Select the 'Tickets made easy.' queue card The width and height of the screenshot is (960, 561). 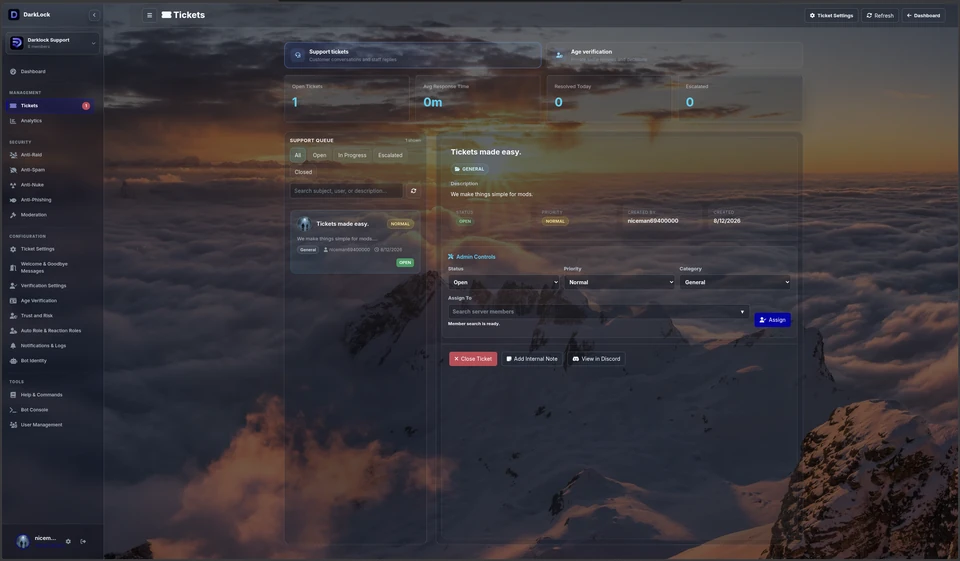[x=355, y=242]
